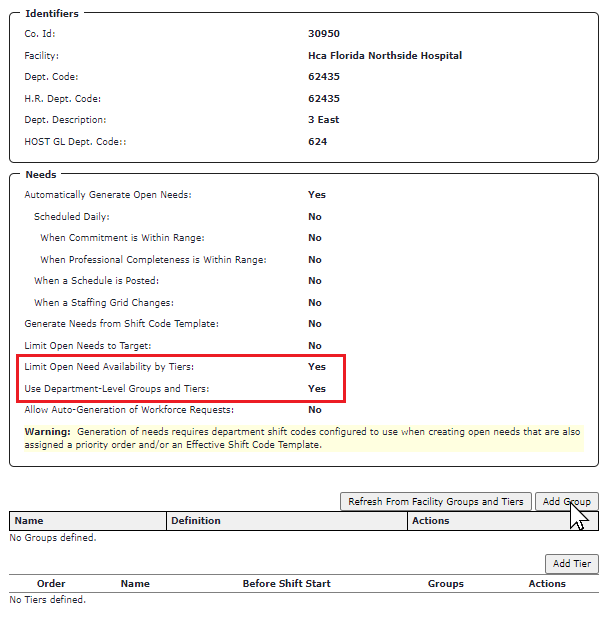Image resolution: width=605 pixels, height=625 pixels.
Task: Click the When Commitment is Within Range label
Action: click(122, 238)
